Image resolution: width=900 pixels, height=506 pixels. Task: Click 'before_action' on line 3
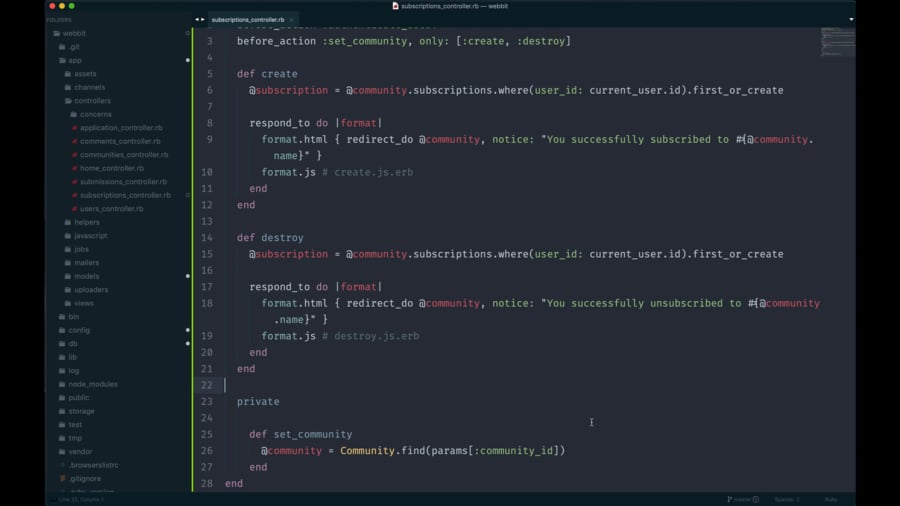(x=277, y=41)
